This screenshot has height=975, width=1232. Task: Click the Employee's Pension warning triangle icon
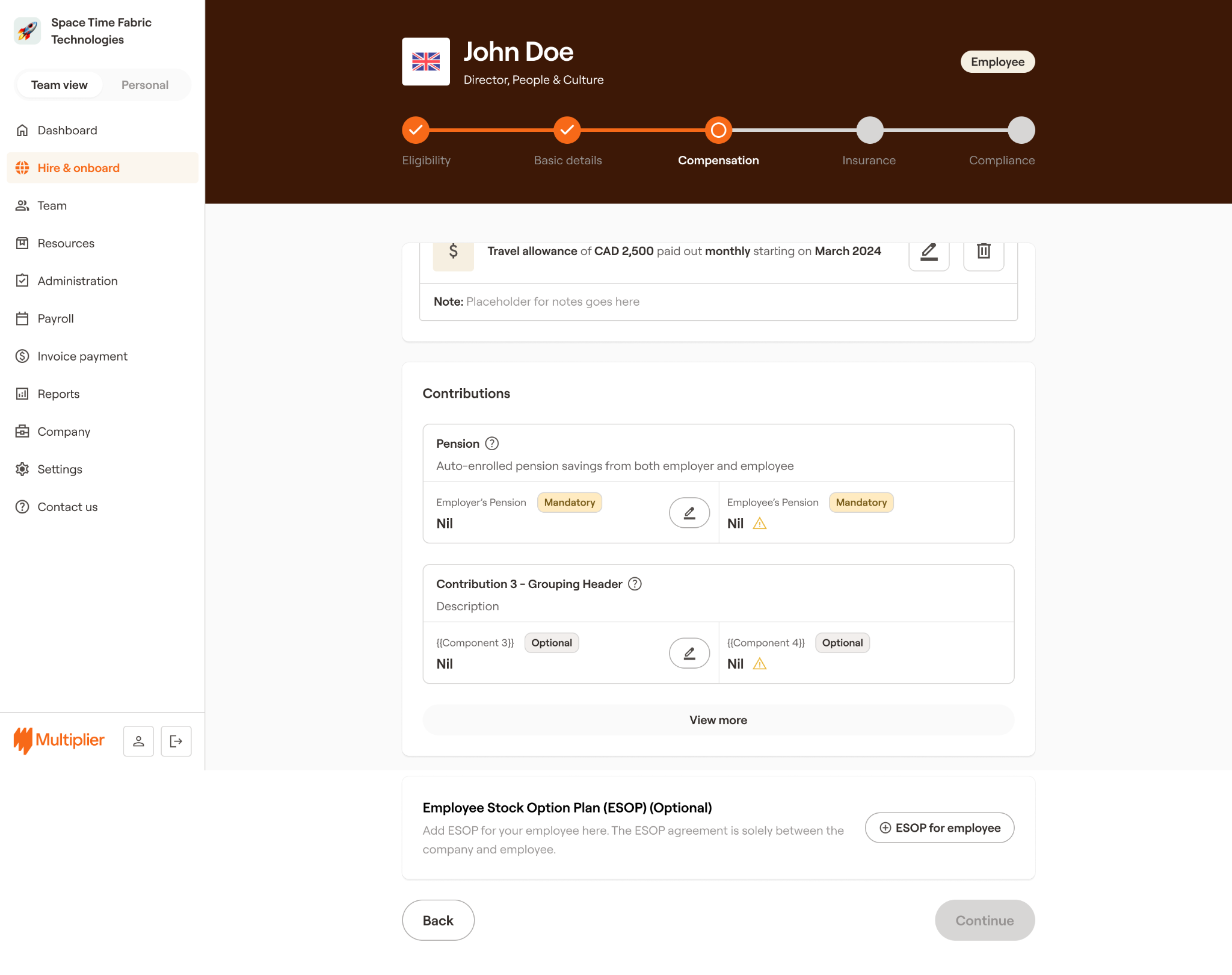tap(760, 524)
